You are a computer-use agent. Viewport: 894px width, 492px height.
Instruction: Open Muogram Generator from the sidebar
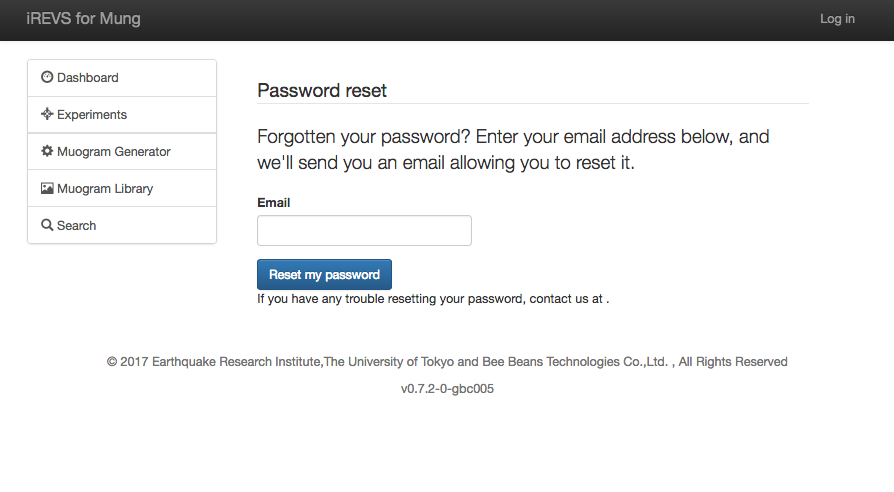(114, 152)
